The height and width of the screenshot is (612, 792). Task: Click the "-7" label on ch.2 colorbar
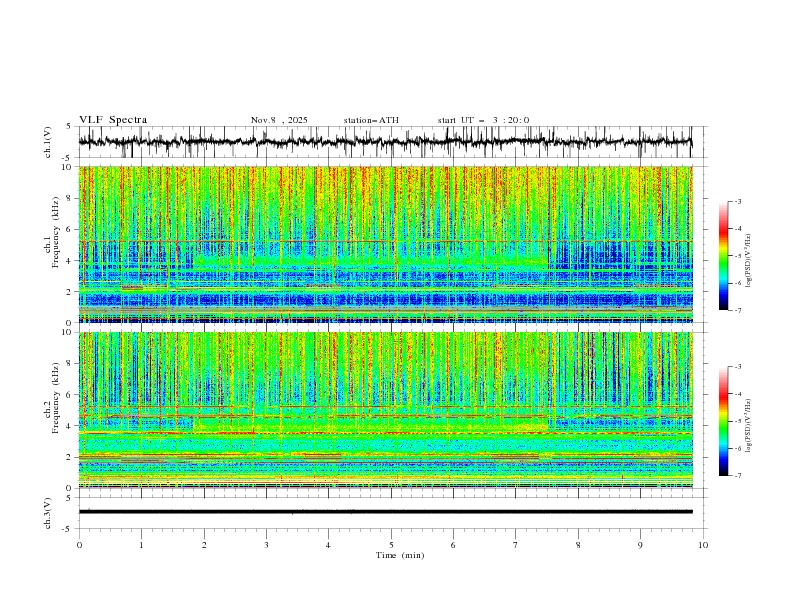[737, 476]
